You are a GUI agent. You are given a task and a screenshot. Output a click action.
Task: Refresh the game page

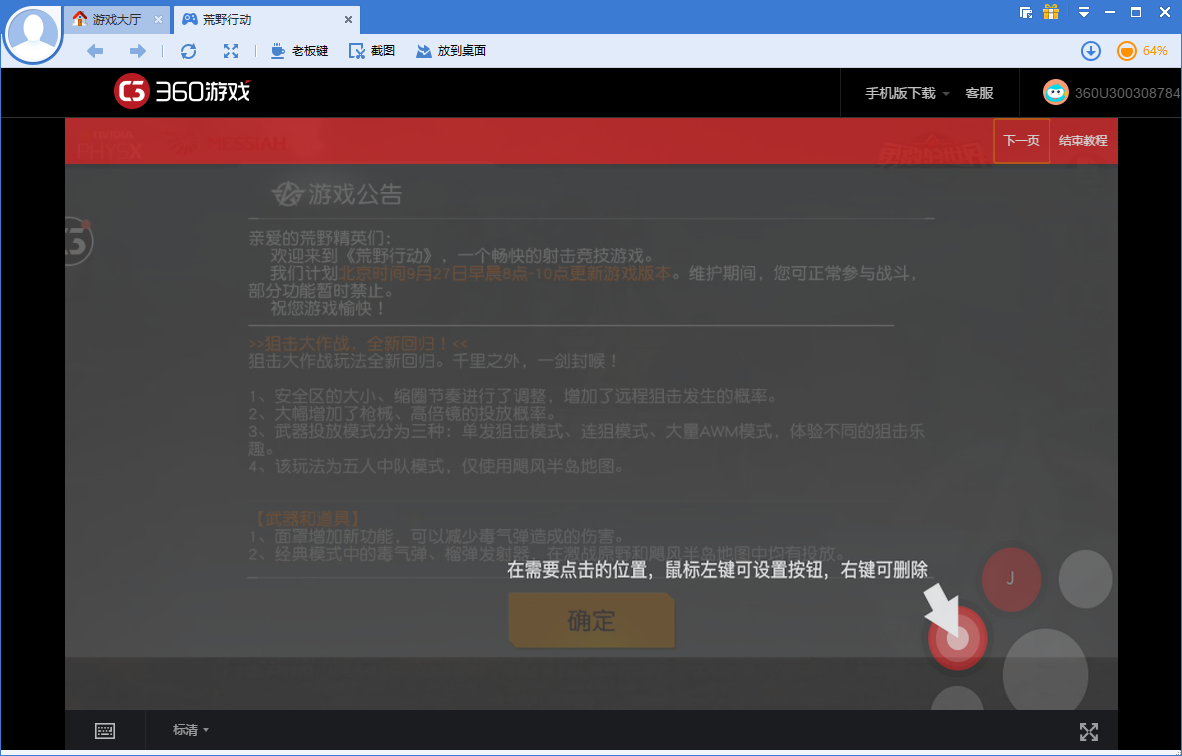point(188,51)
